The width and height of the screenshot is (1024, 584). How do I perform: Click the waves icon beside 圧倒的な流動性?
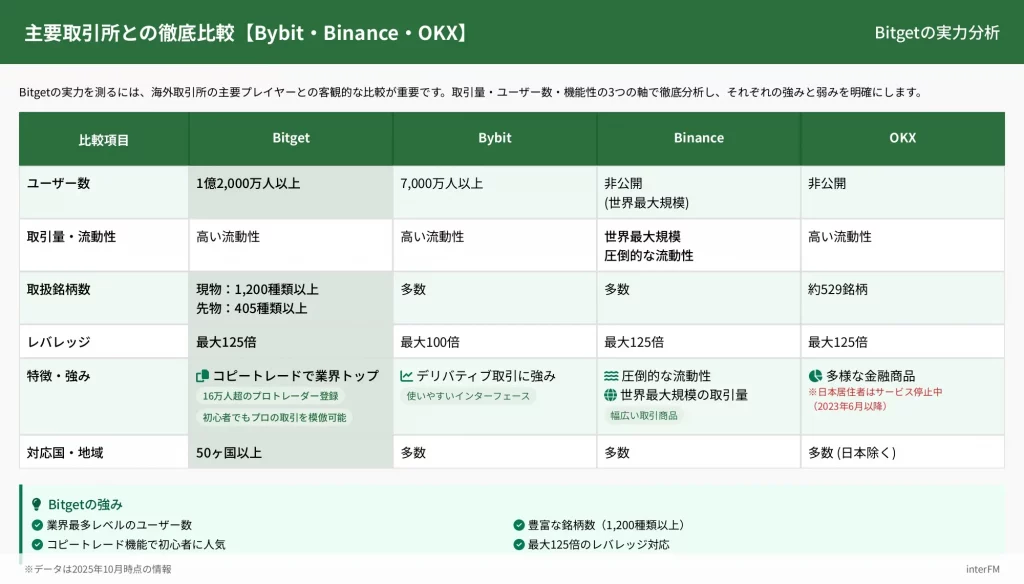[x=611, y=376]
